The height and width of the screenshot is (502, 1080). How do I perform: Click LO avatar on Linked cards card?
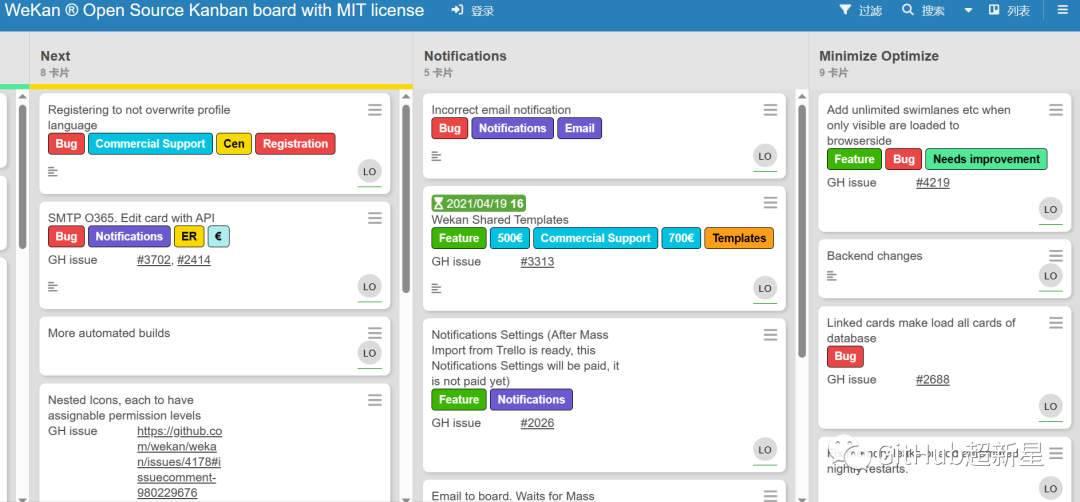[x=1050, y=406]
